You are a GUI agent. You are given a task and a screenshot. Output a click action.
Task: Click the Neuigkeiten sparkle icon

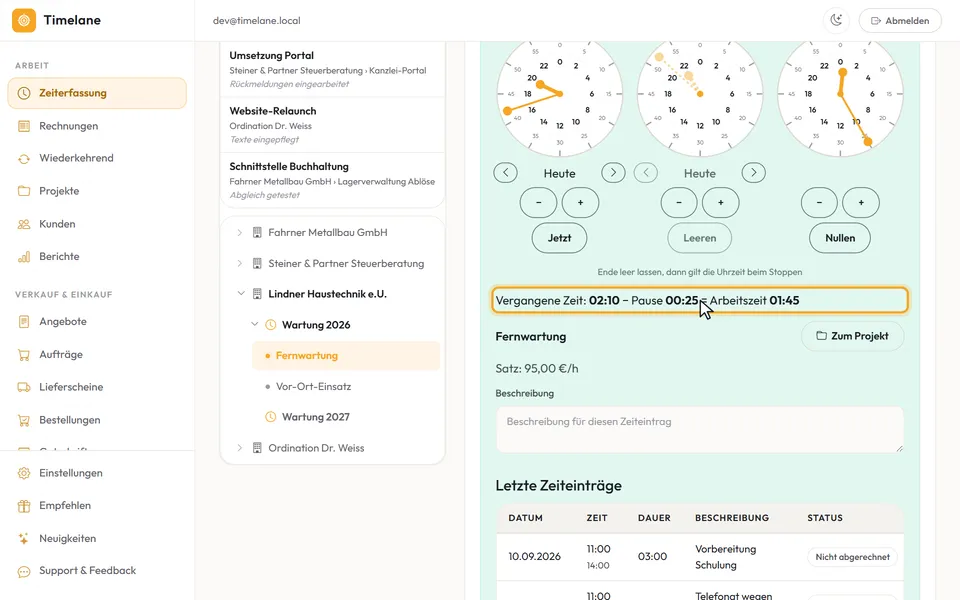coord(24,539)
